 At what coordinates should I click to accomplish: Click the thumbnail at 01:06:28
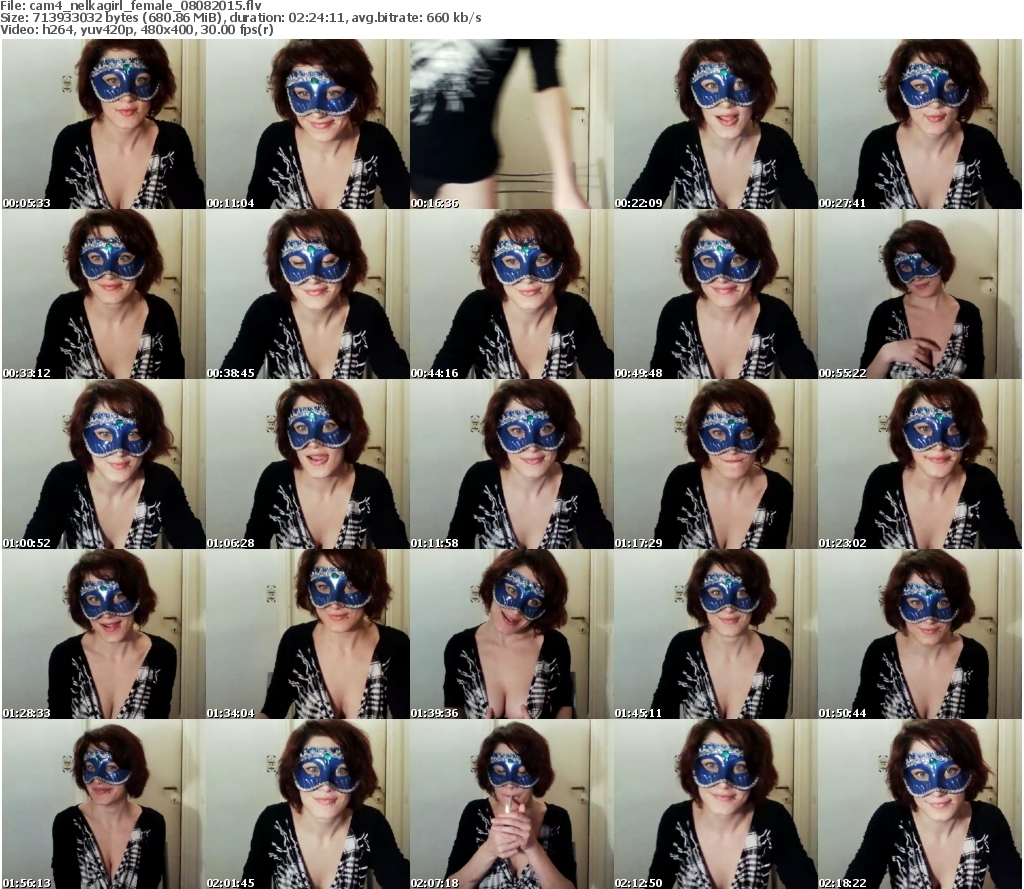tap(308, 464)
